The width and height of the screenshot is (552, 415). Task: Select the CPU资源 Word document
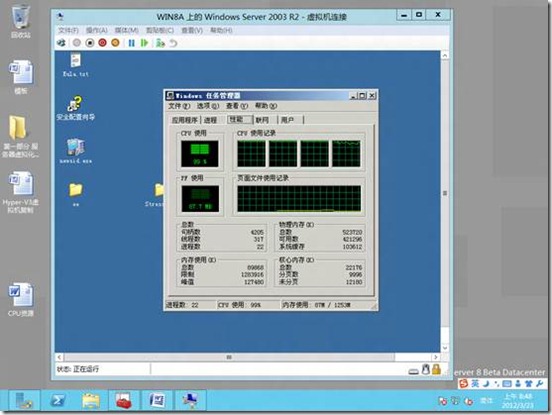(x=21, y=299)
